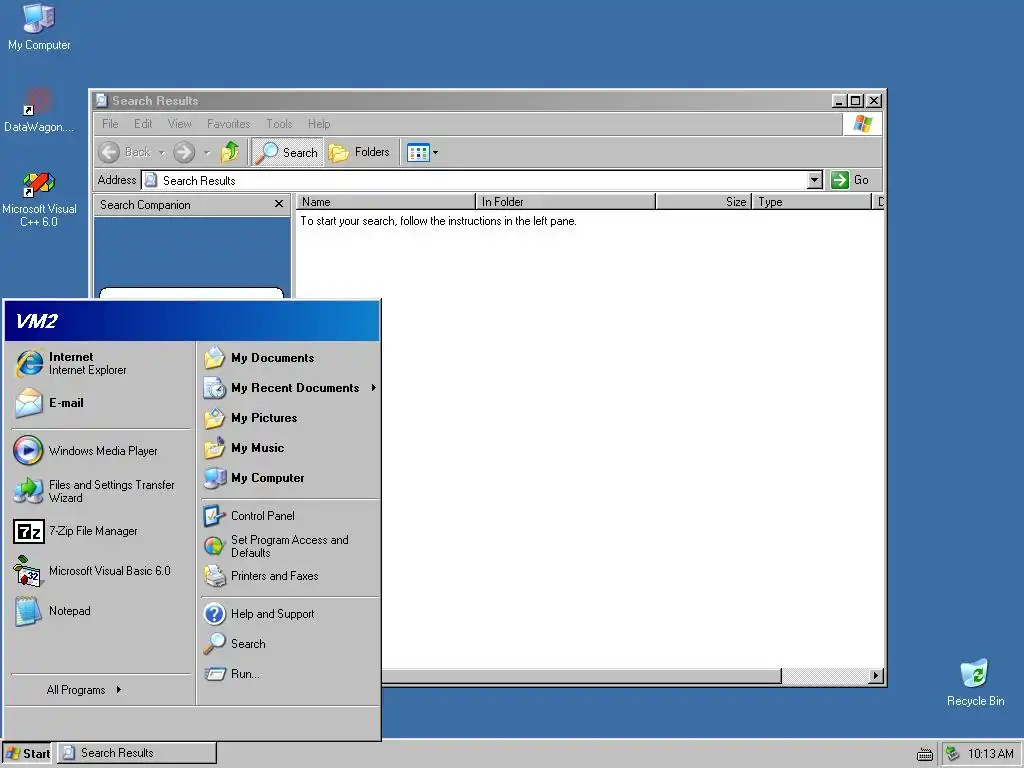Click the horizontal scrollbar thumb
Screen dimensions: 1024x768
(x=581, y=676)
